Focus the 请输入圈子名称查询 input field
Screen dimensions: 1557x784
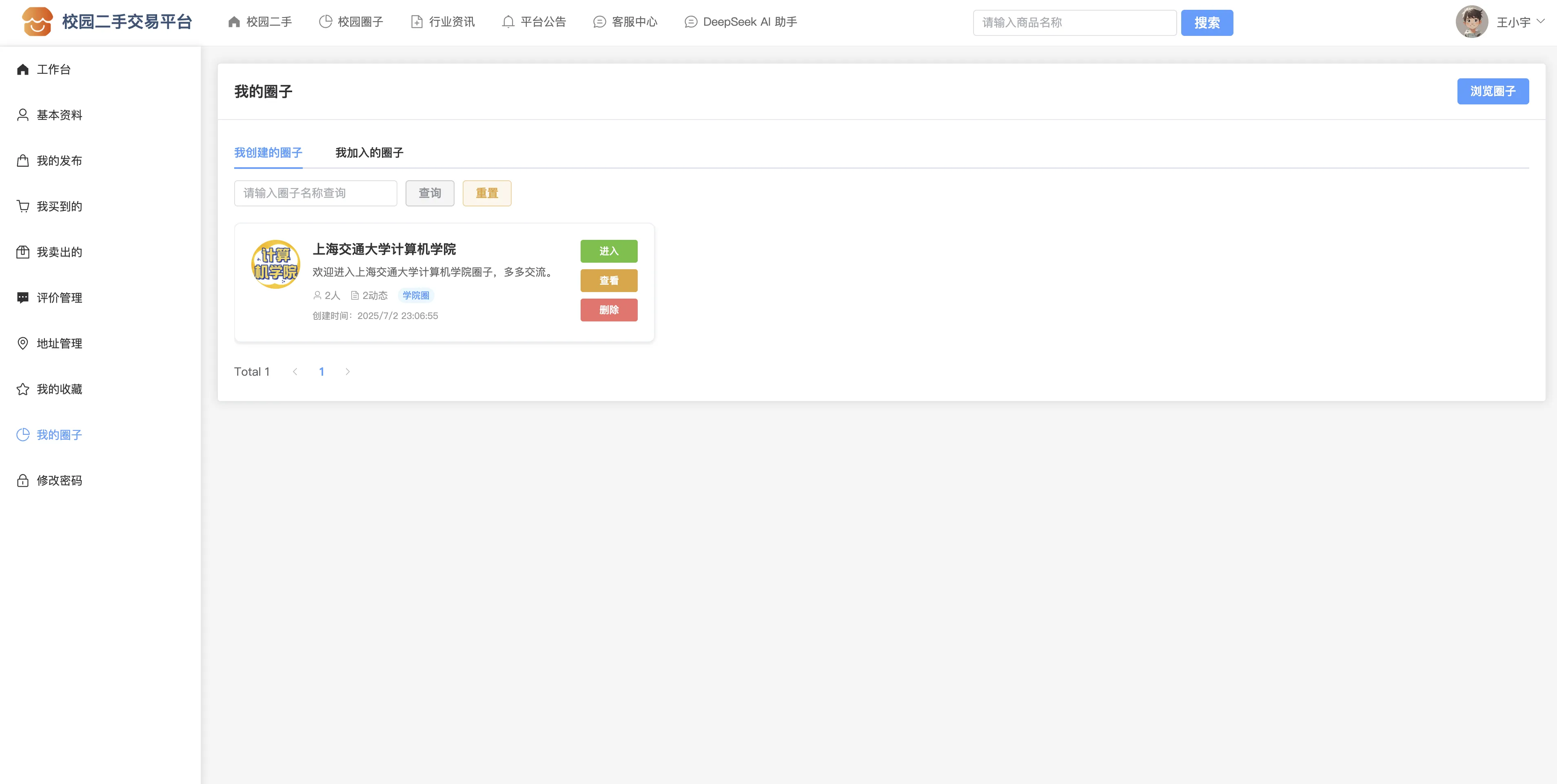coord(315,193)
